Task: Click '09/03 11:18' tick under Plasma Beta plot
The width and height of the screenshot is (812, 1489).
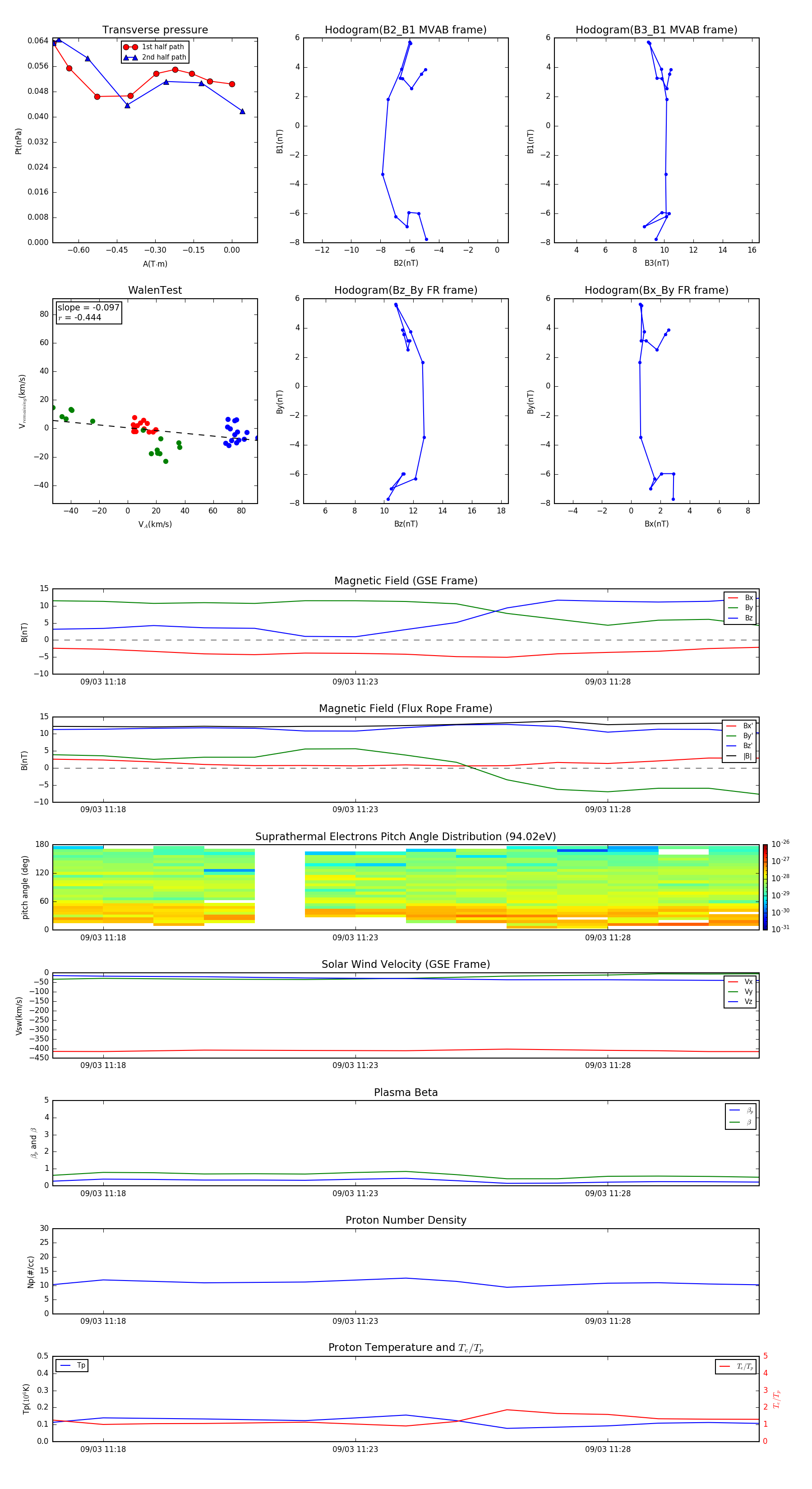Action: pyautogui.click(x=103, y=1193)
